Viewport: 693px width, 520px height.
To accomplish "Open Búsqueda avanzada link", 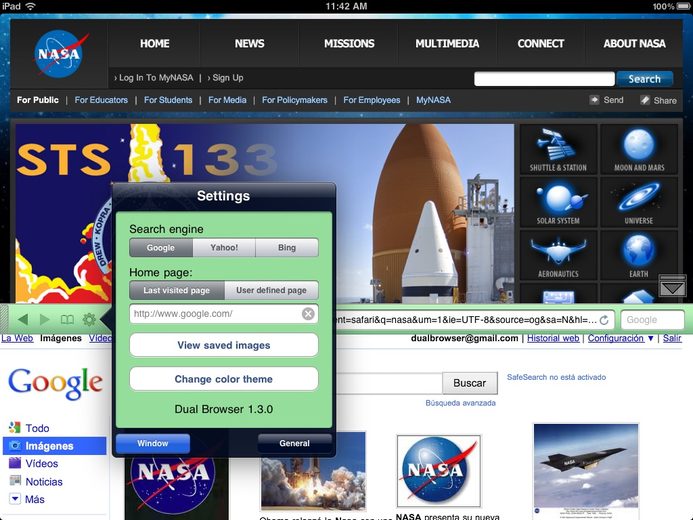I will 461,403.
